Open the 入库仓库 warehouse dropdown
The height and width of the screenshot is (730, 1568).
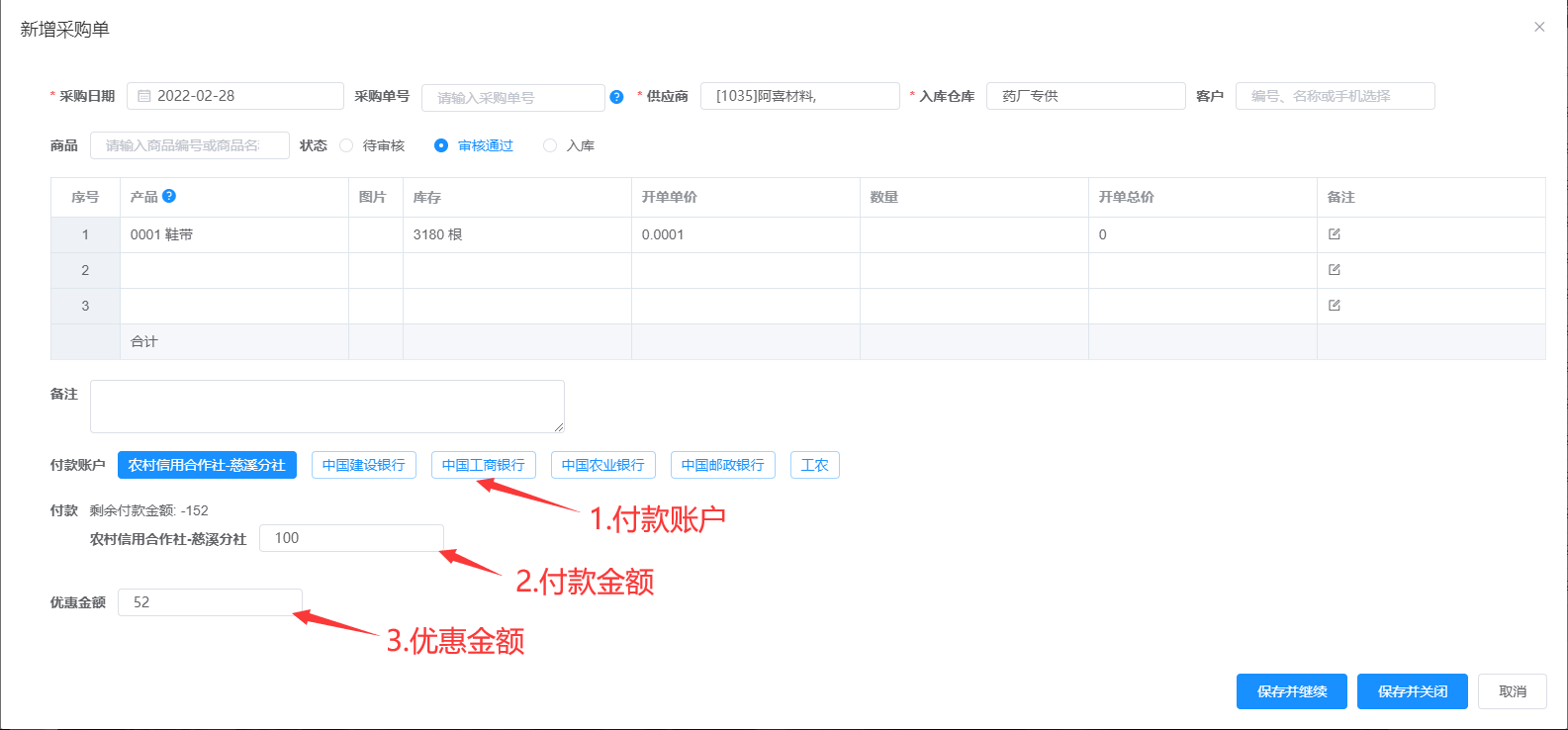(x=1085, y=96)
